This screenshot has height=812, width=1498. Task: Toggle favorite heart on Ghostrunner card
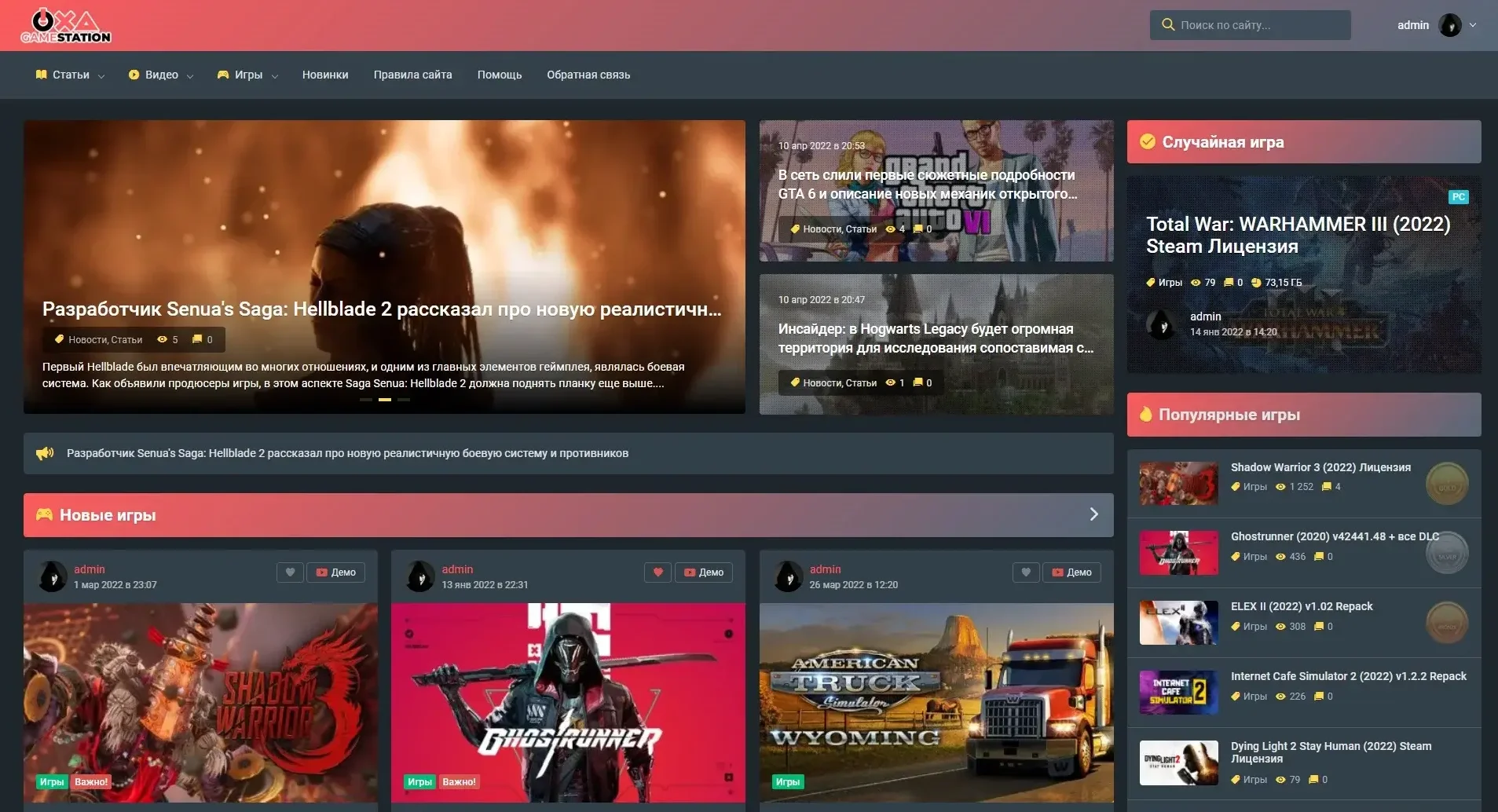pyautogui.click(x=657, y=572)
